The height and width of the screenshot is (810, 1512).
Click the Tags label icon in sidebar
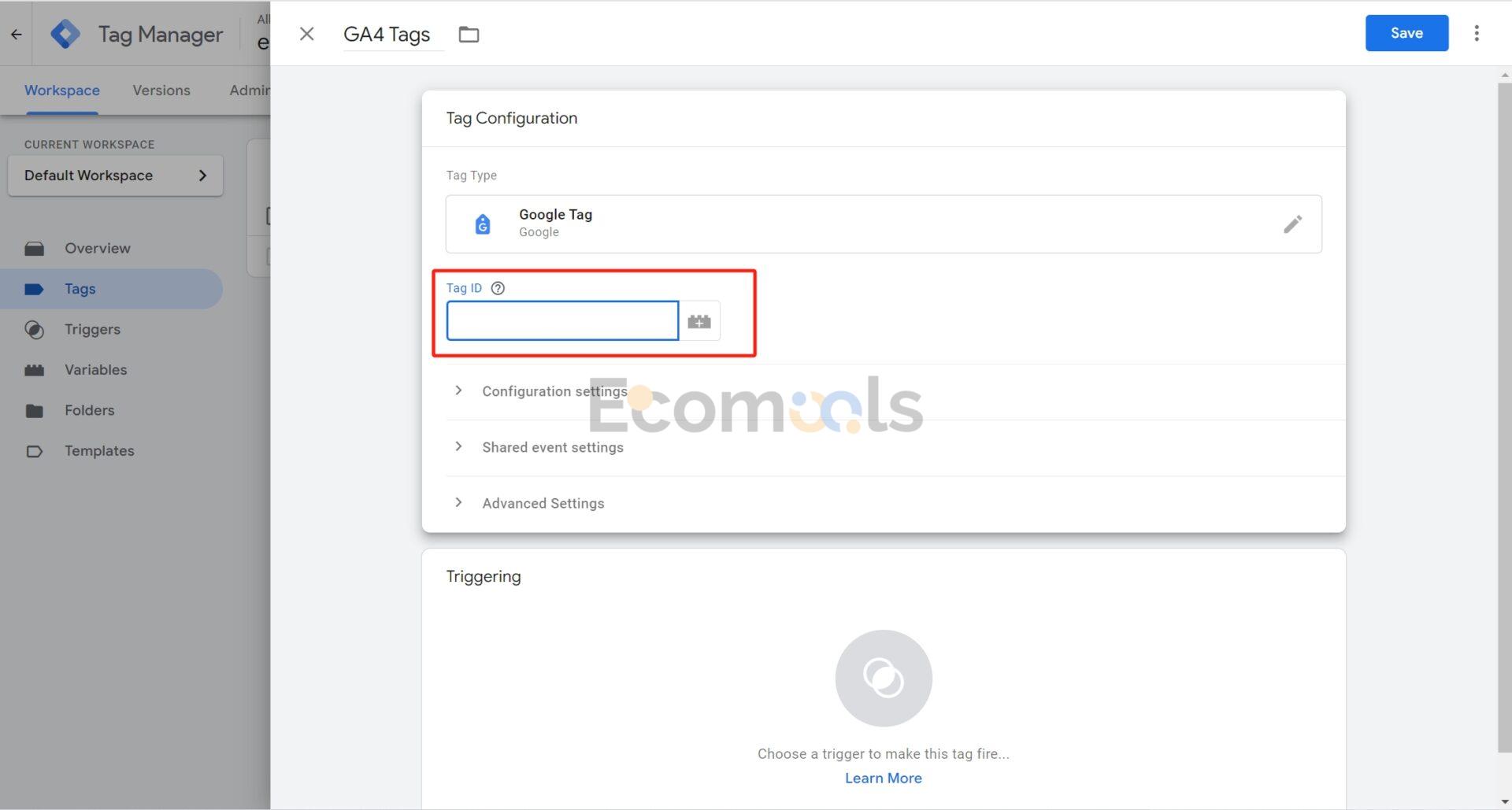pyautogui.click(x=34, y=289)
